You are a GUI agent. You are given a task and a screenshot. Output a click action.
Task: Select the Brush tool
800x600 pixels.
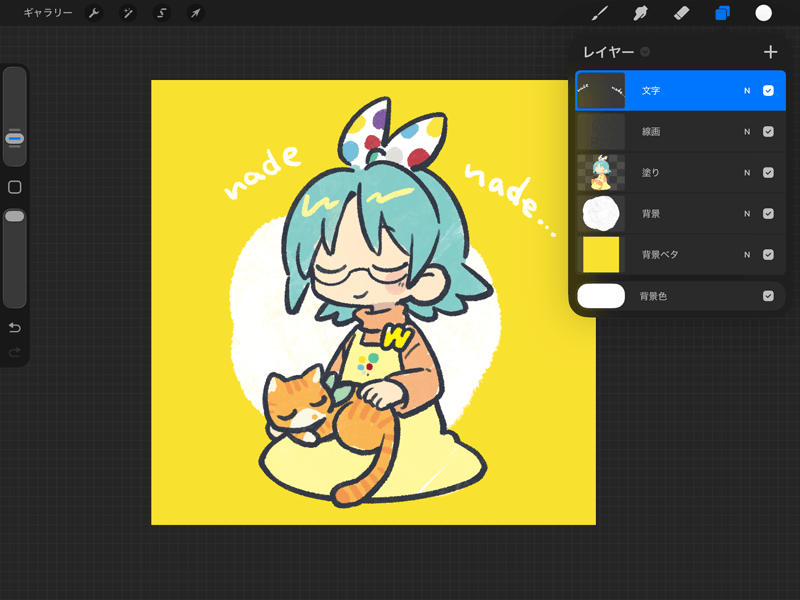pyautogui.click(x=599, y=13)
